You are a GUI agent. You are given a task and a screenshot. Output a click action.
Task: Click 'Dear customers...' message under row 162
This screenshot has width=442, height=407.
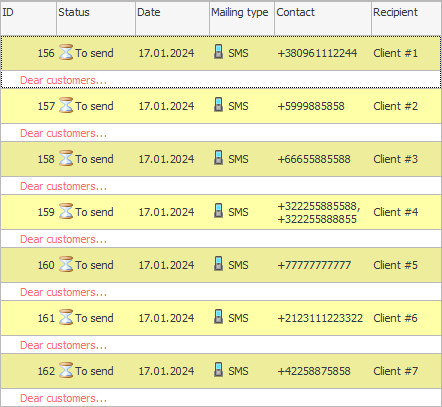point(63,398)
